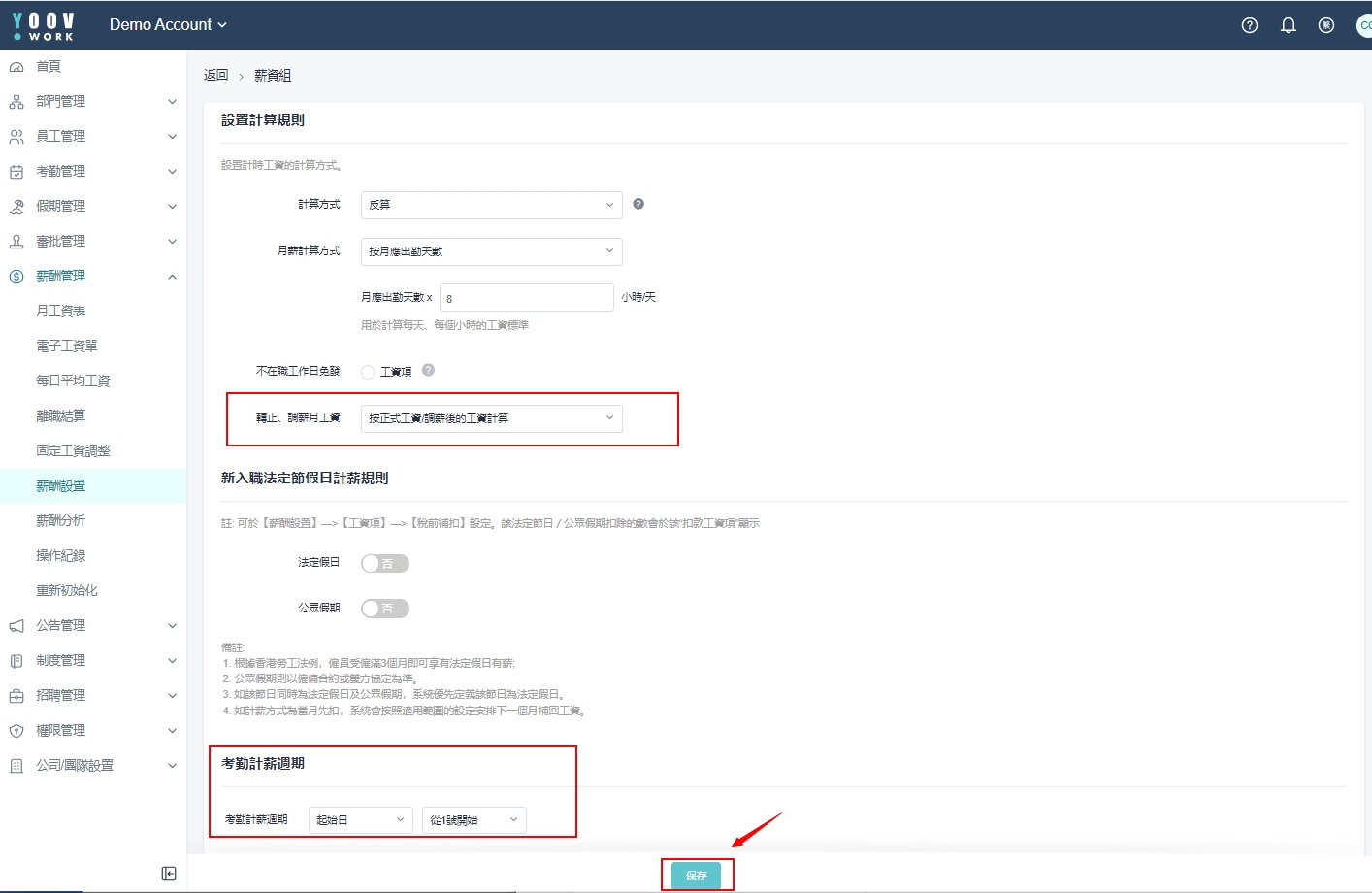The height and width of the screenshot is (893, 1372).
Task: Collapse the sidebar using bottom collapse icon
Action: pyautogui.click(x=169, y=874)
